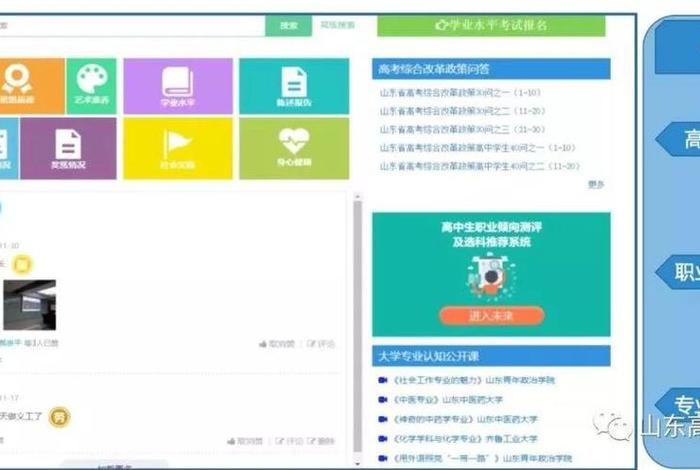The width and height of the screenshot is (700, 470).
Task: Click video icon beside 神奇的中药学专业
Action: [x=383, y=419]
